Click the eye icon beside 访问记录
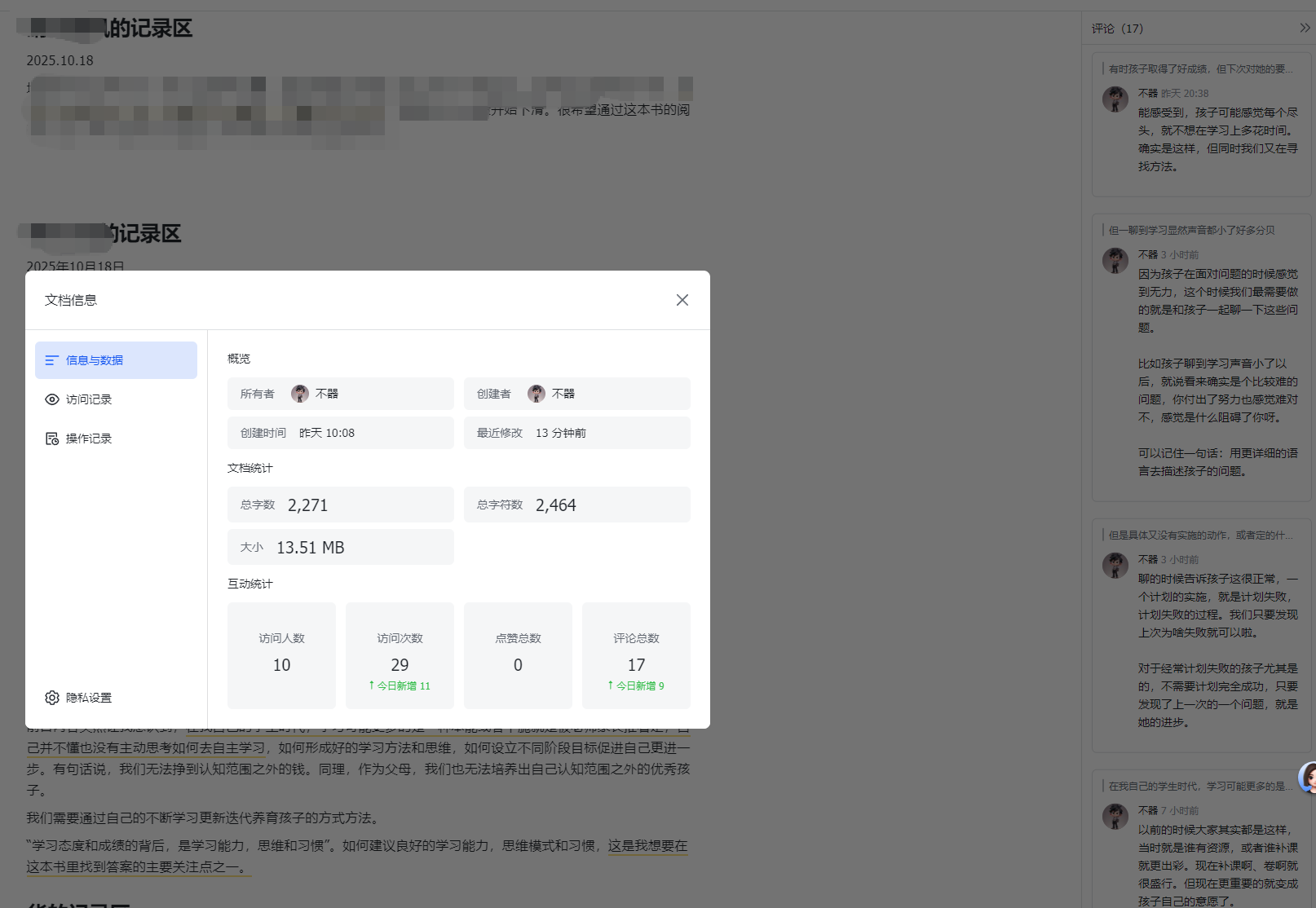Image resolution: width=1316 pixels, height=908 pixels. coord(51,399)
